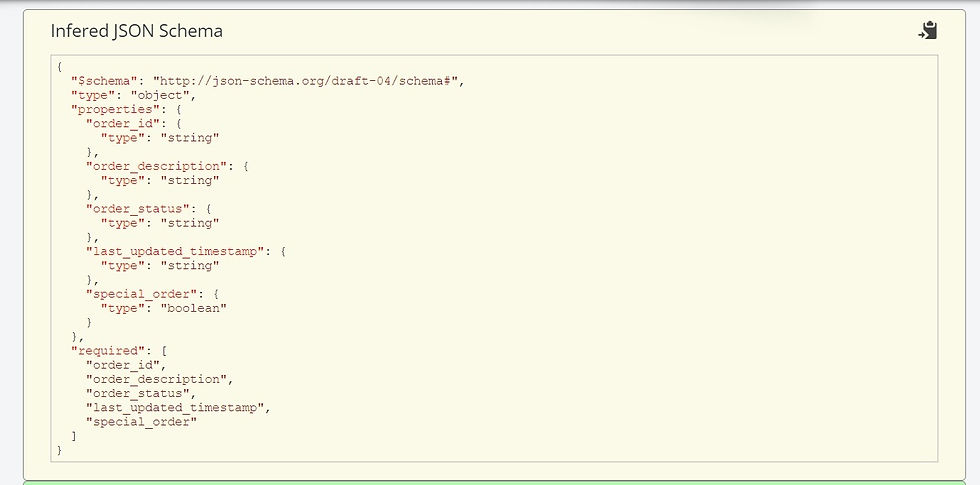Click the "$schema" key in the code
This screenshot has height=485, width=980.
click(x=104, y=81)
